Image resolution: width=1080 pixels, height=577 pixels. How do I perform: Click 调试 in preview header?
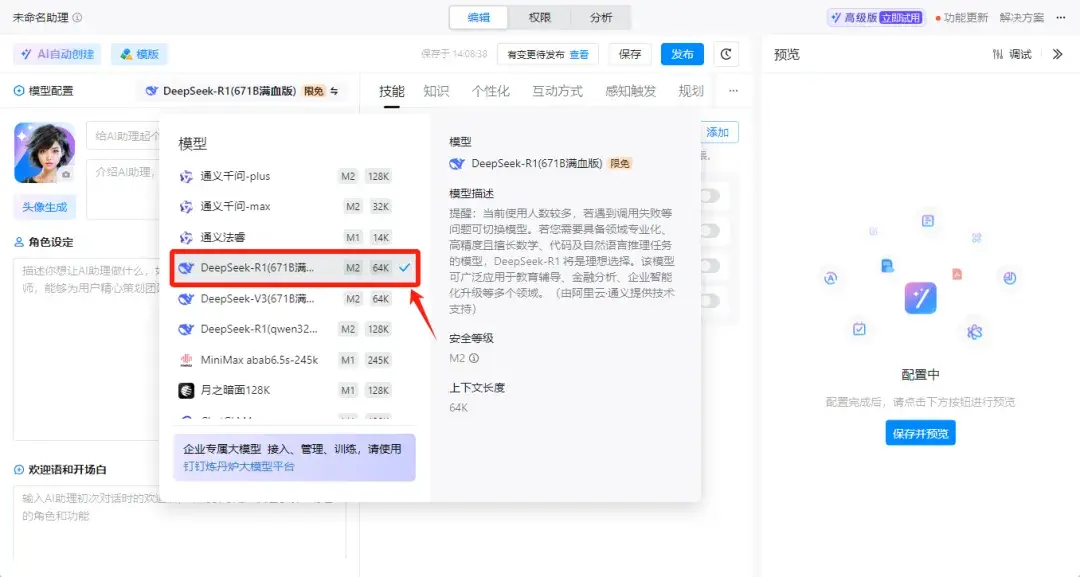tap(1012, 54)
